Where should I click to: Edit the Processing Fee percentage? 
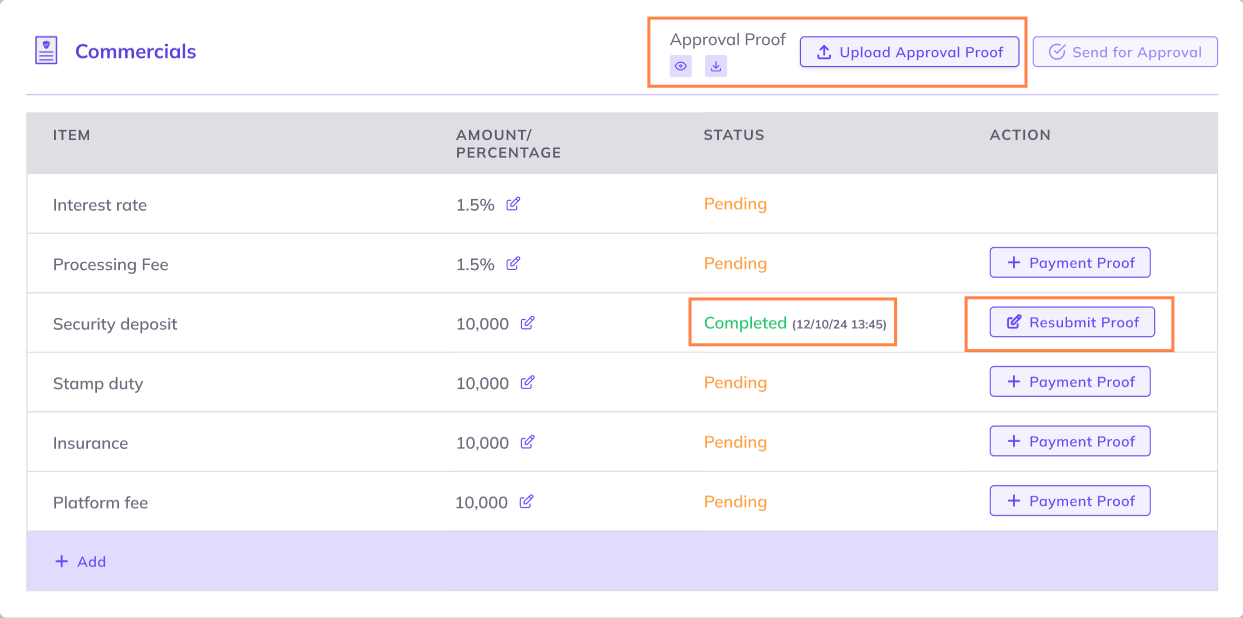pos(513,264)
